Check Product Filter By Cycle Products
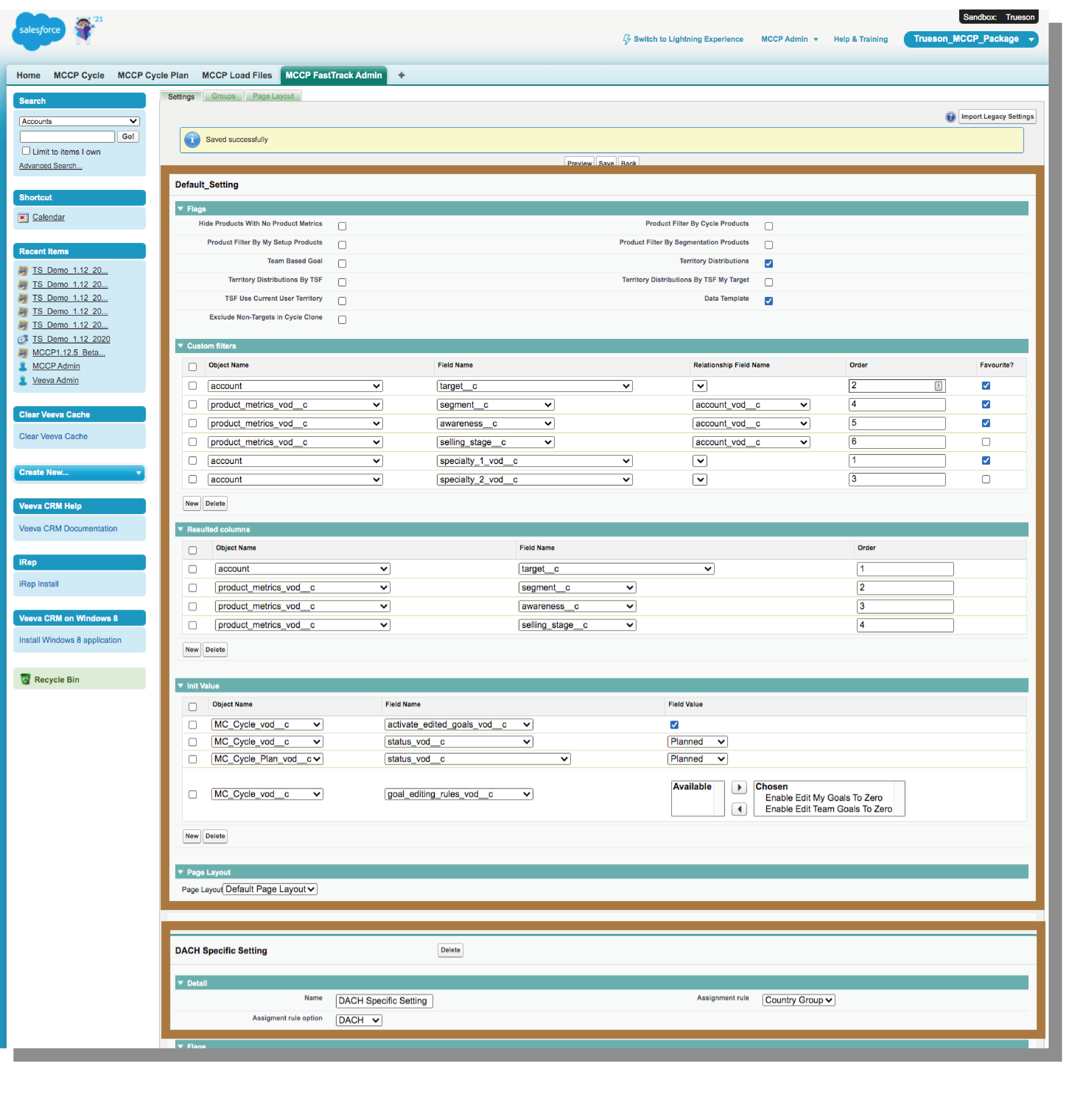The width and height of the screenshot is (1092, 1109). coord(769,226)
